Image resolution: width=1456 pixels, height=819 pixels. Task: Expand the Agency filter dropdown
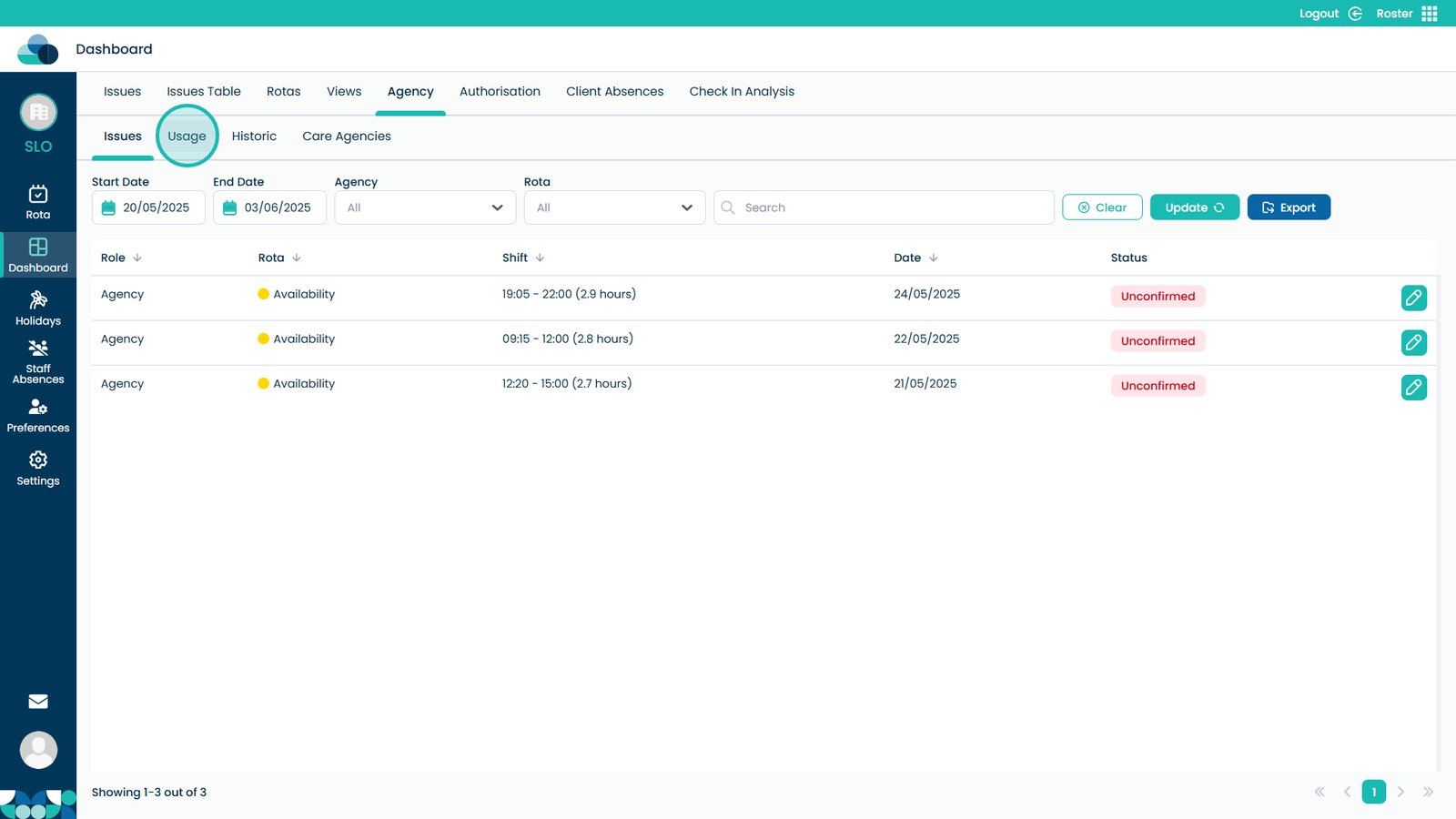pos(425,207)
